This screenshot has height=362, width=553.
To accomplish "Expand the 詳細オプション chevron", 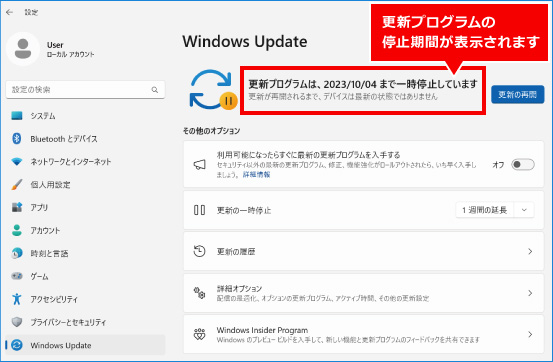I will (530, 293).
